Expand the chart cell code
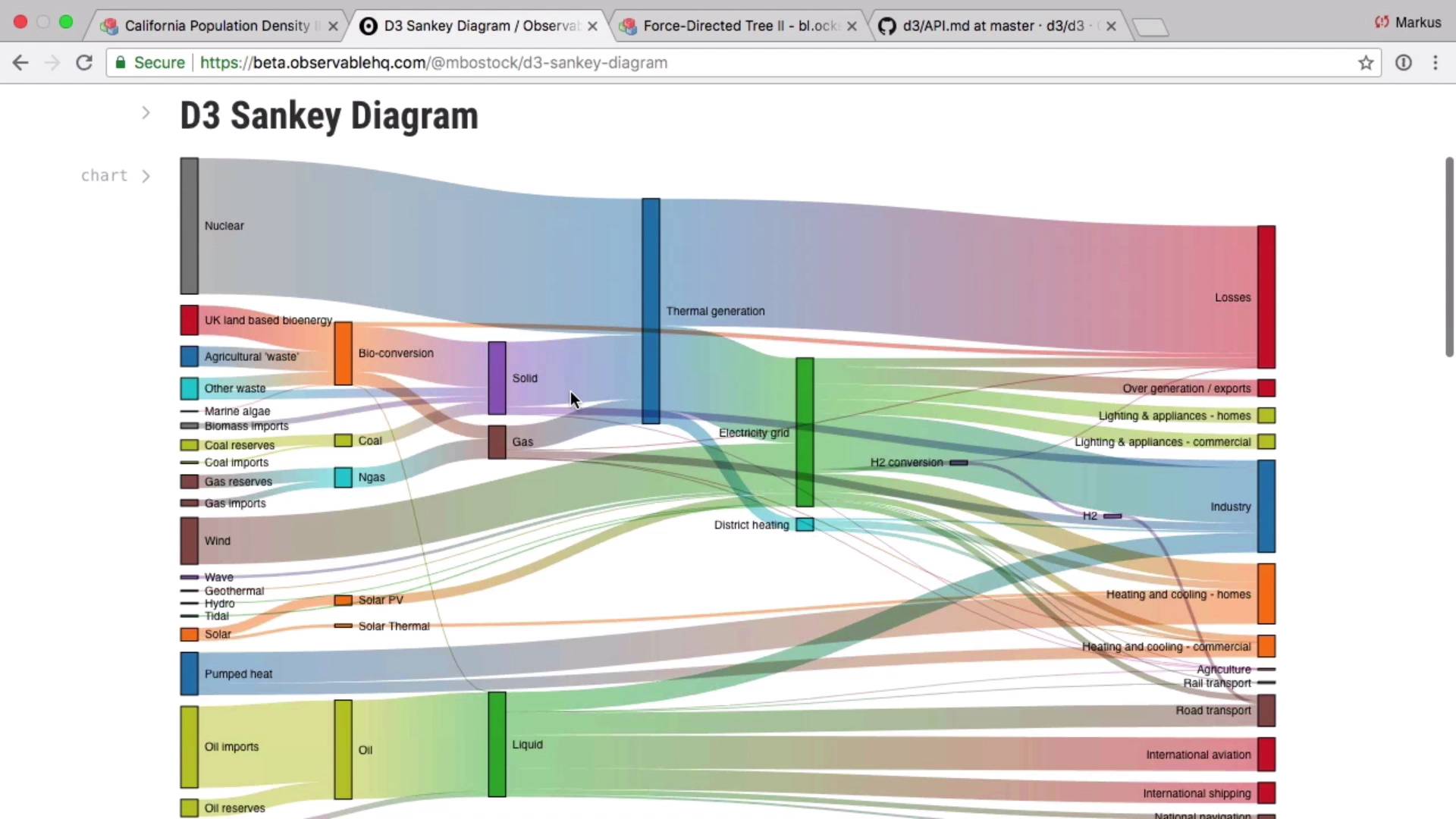The width and height of the screenshot is (1456, 819). point(146,176)
